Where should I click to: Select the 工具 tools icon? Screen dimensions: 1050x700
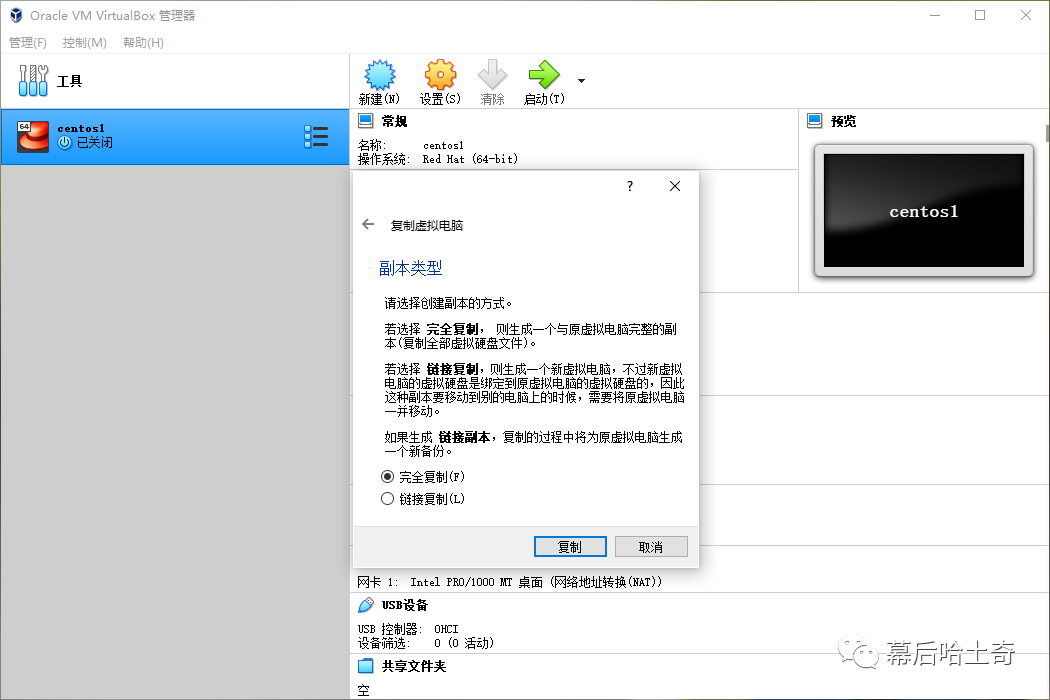[x=33, y=81]
